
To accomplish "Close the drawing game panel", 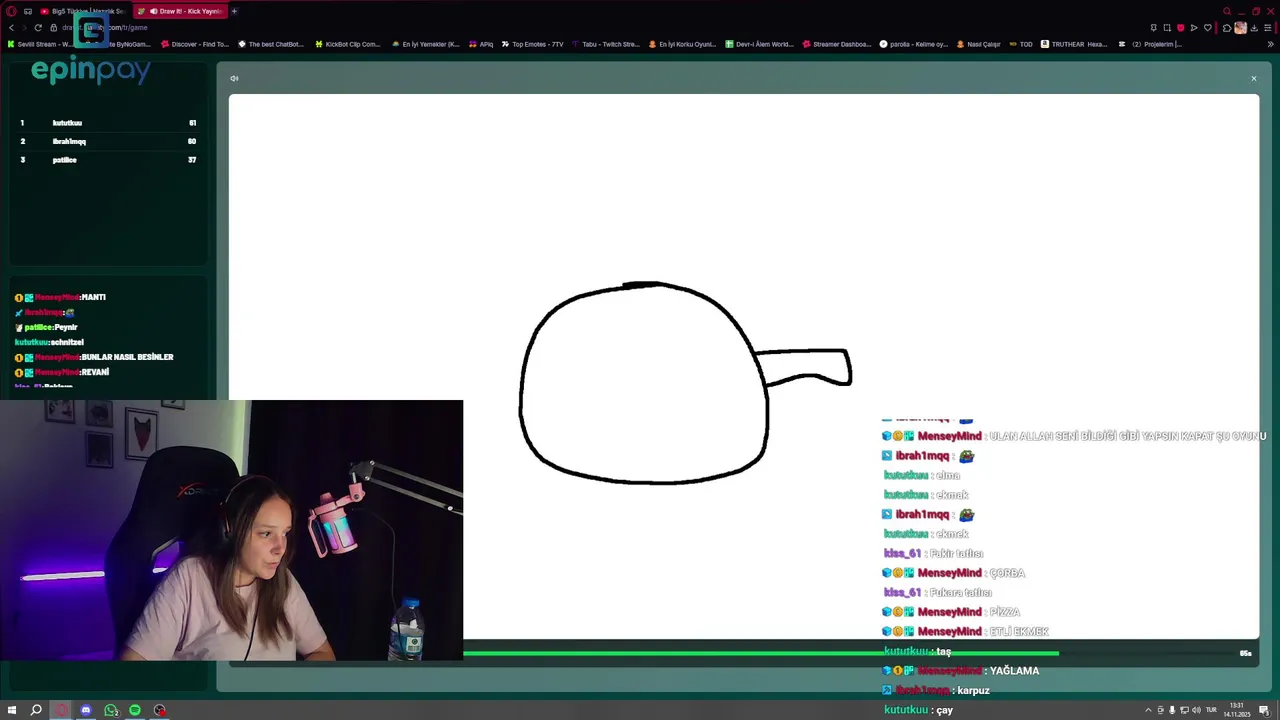I will coord(1253,78).
